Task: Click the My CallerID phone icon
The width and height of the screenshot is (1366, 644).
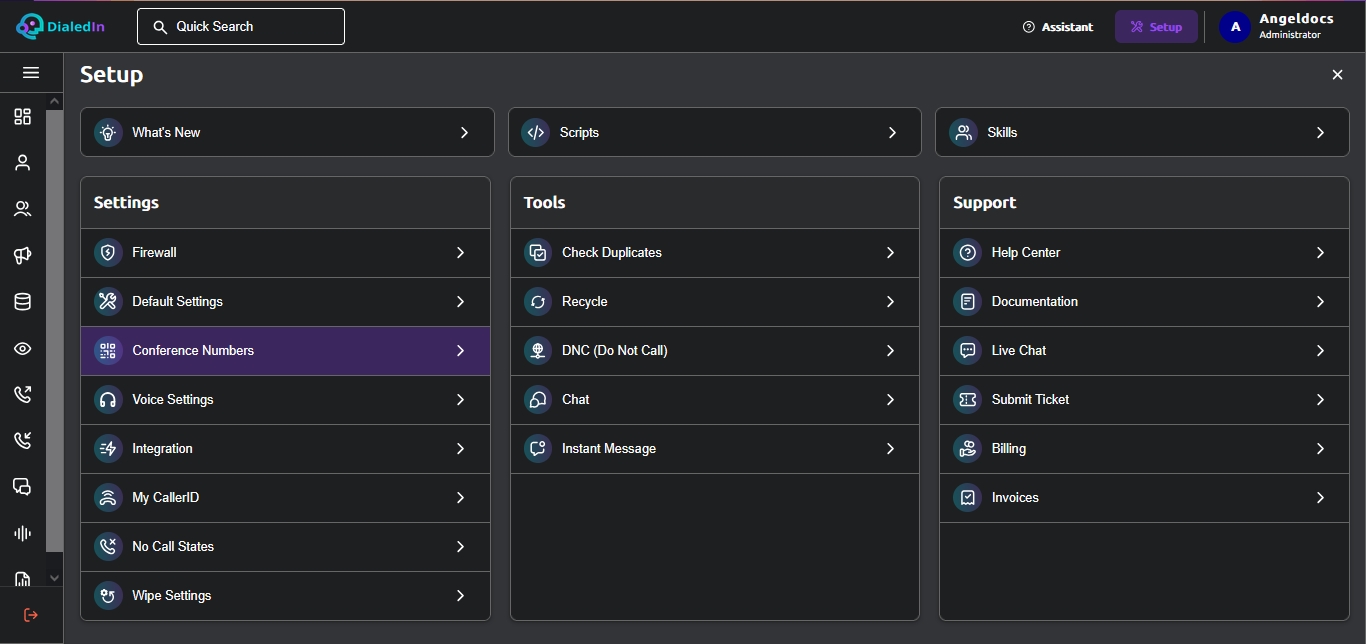Action: pyautogui.click(x=108, y=498)
